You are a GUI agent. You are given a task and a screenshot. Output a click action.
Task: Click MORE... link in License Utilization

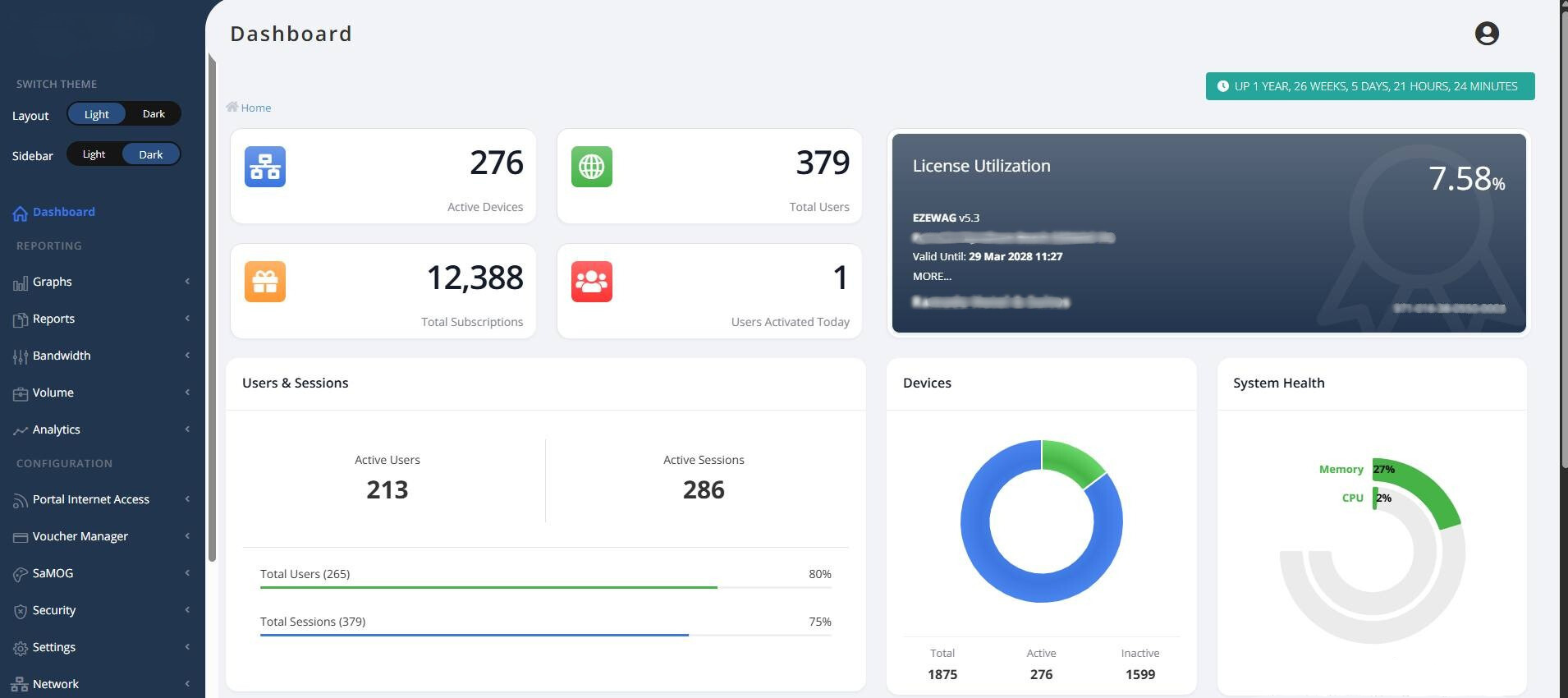(x=932, y=277)
